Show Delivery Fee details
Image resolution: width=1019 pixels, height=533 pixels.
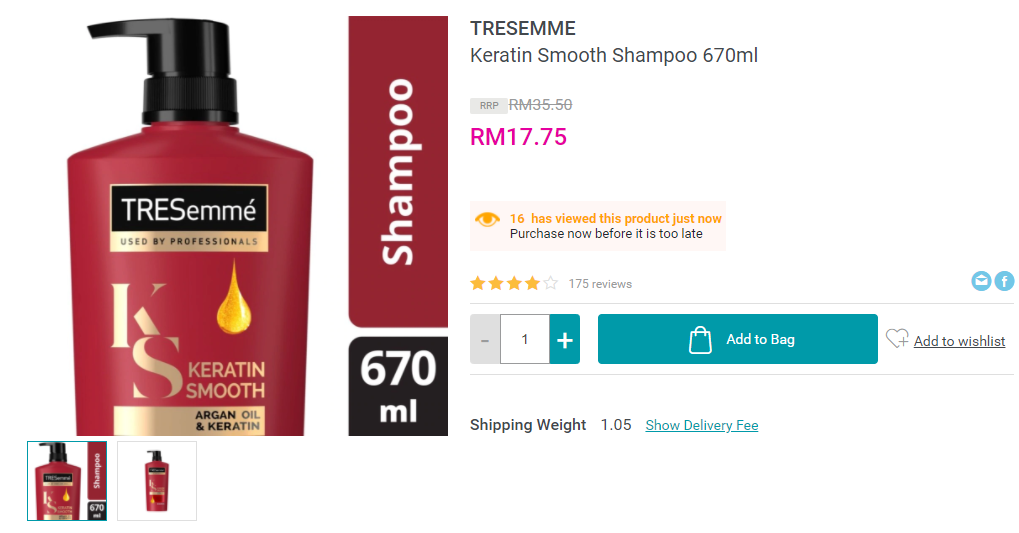coord(702,425)
